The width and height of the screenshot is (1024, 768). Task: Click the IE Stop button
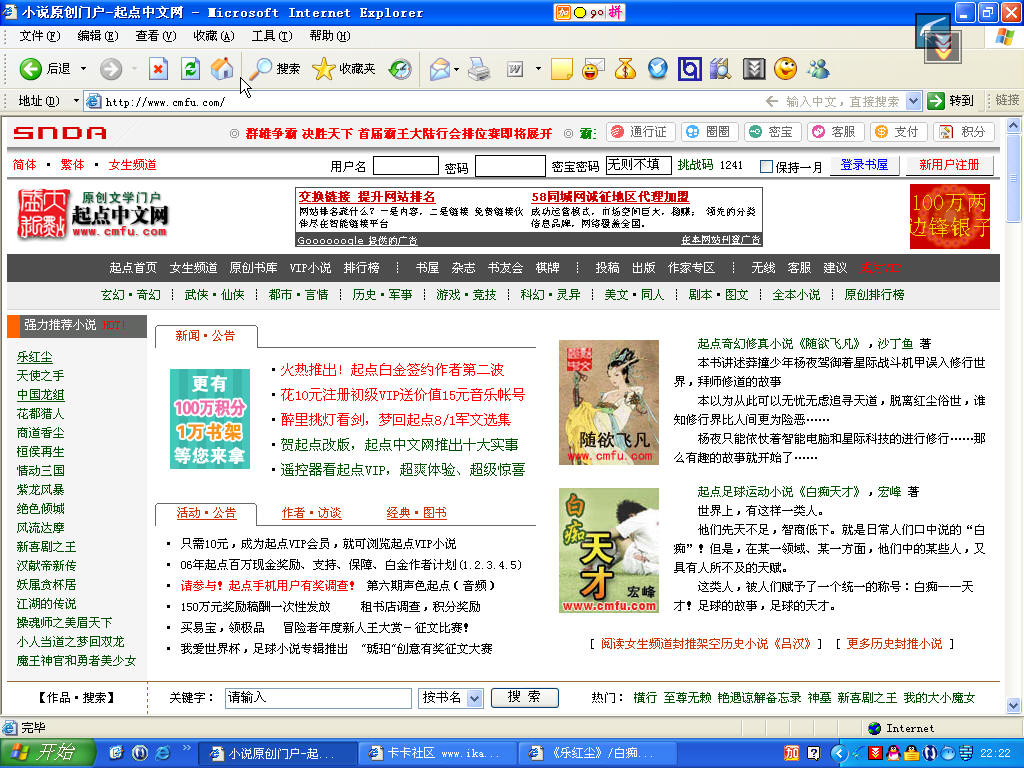click(158, 69)
